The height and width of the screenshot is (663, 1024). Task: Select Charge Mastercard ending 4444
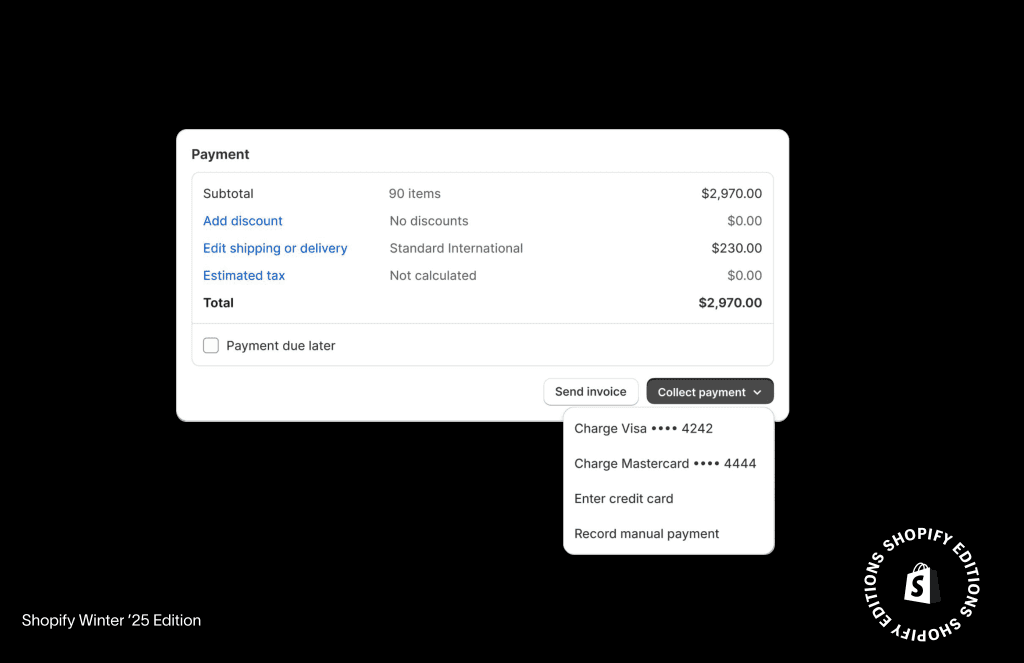(x=665, y=464)
